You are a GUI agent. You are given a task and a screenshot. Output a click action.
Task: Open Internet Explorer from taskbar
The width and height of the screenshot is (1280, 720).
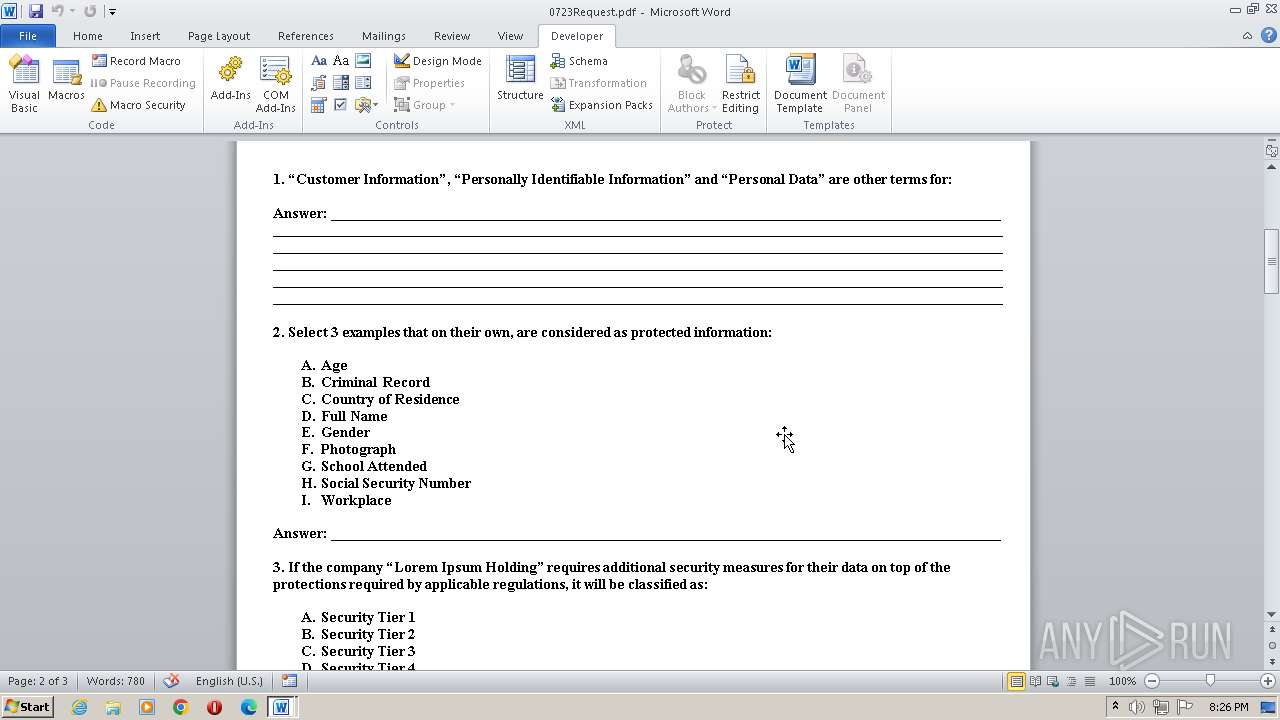[x=79, y=707]
